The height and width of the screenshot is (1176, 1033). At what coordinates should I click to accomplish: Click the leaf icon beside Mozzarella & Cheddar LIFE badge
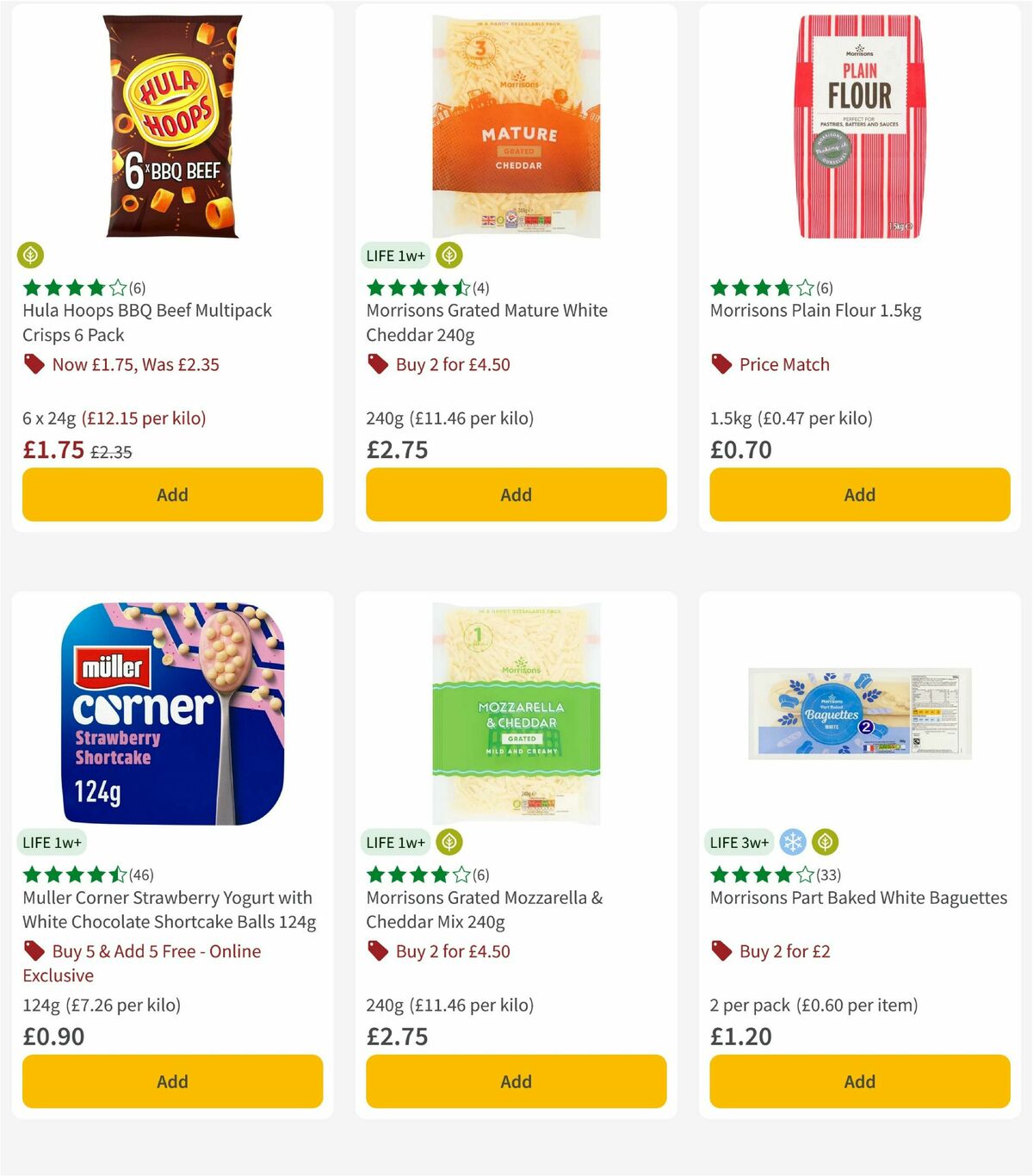(448, 842)
